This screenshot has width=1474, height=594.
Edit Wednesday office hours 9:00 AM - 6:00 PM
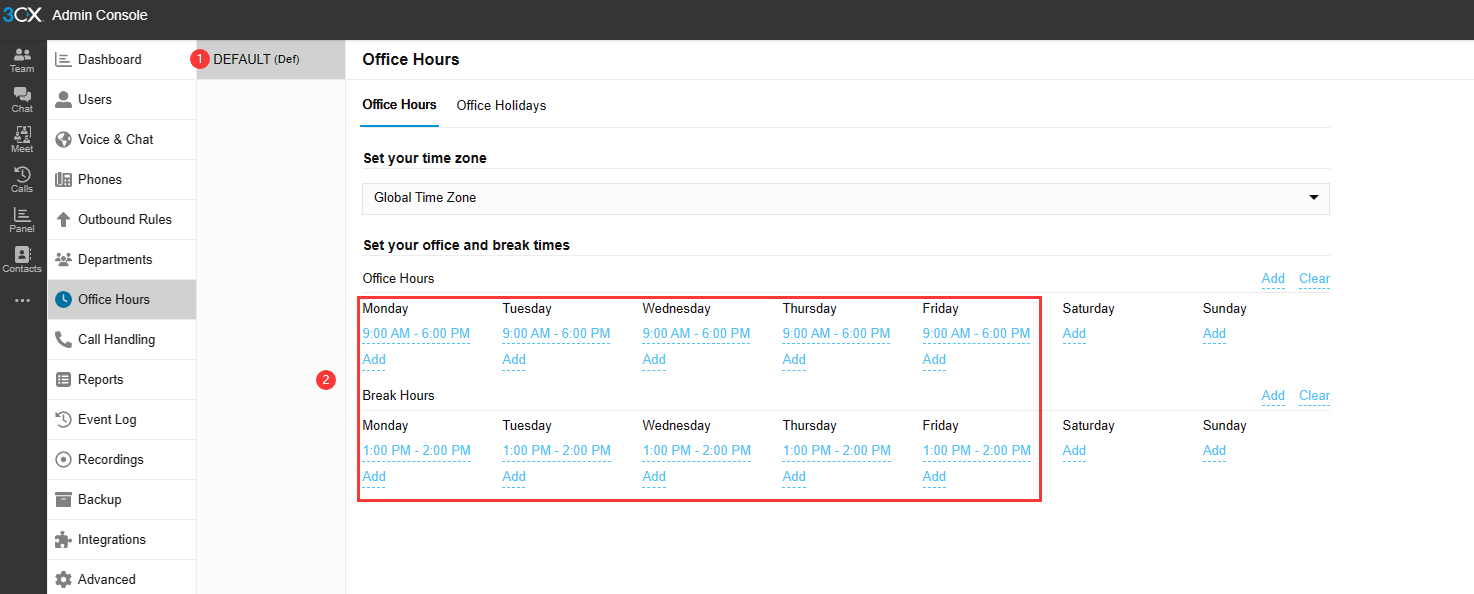pos(696,334)
